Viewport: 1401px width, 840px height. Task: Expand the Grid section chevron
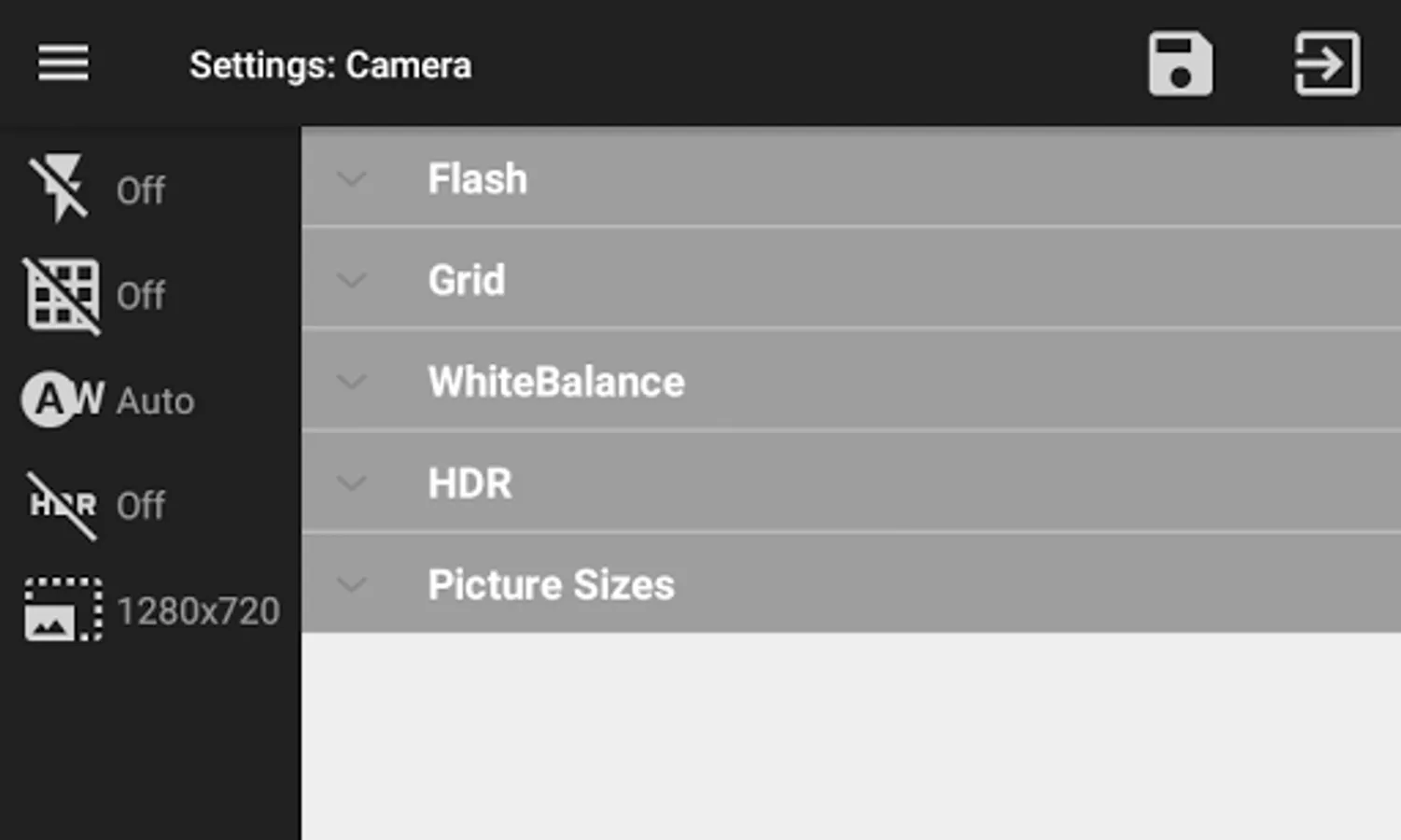(352, 280)
